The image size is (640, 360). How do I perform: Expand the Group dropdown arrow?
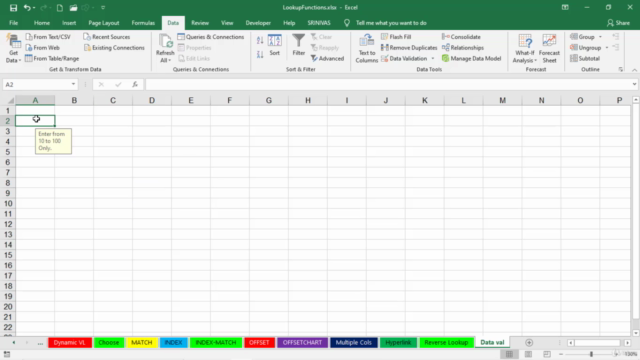(x=600, y=37)
